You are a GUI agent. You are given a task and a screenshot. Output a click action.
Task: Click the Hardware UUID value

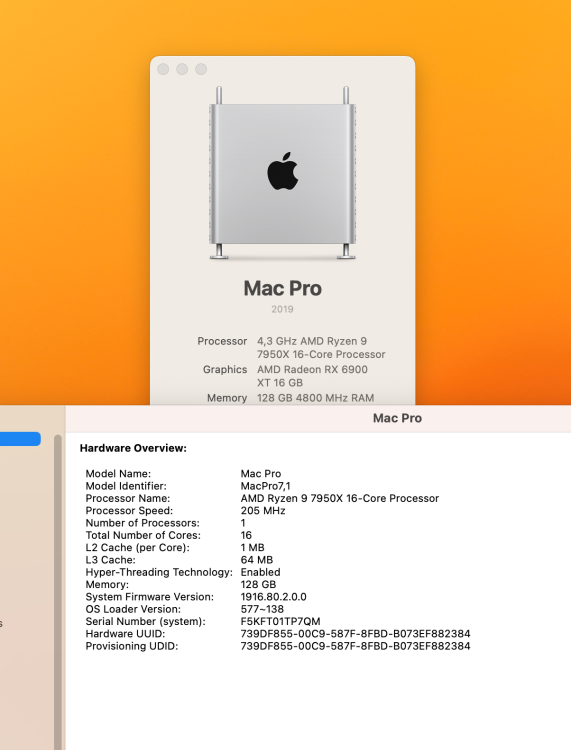(355, 634)
